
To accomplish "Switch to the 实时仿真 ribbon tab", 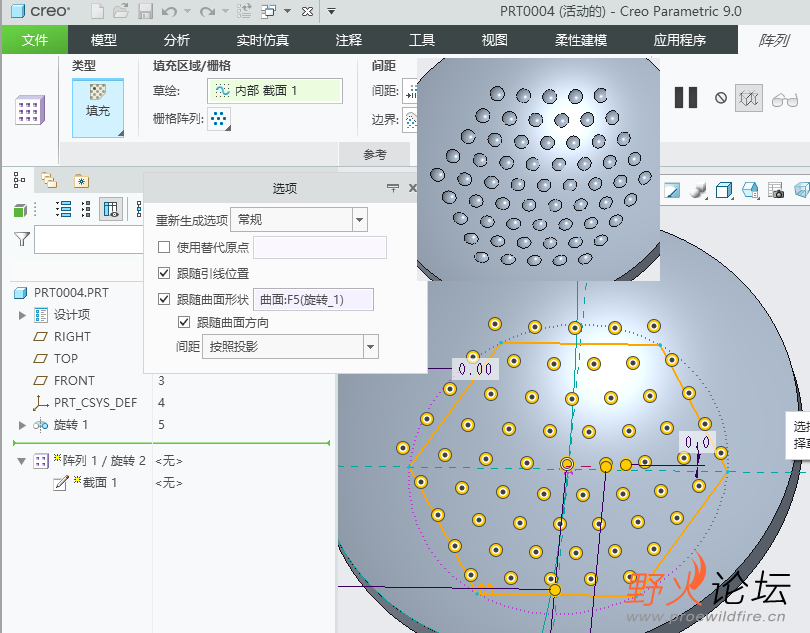I will [262, 40].
